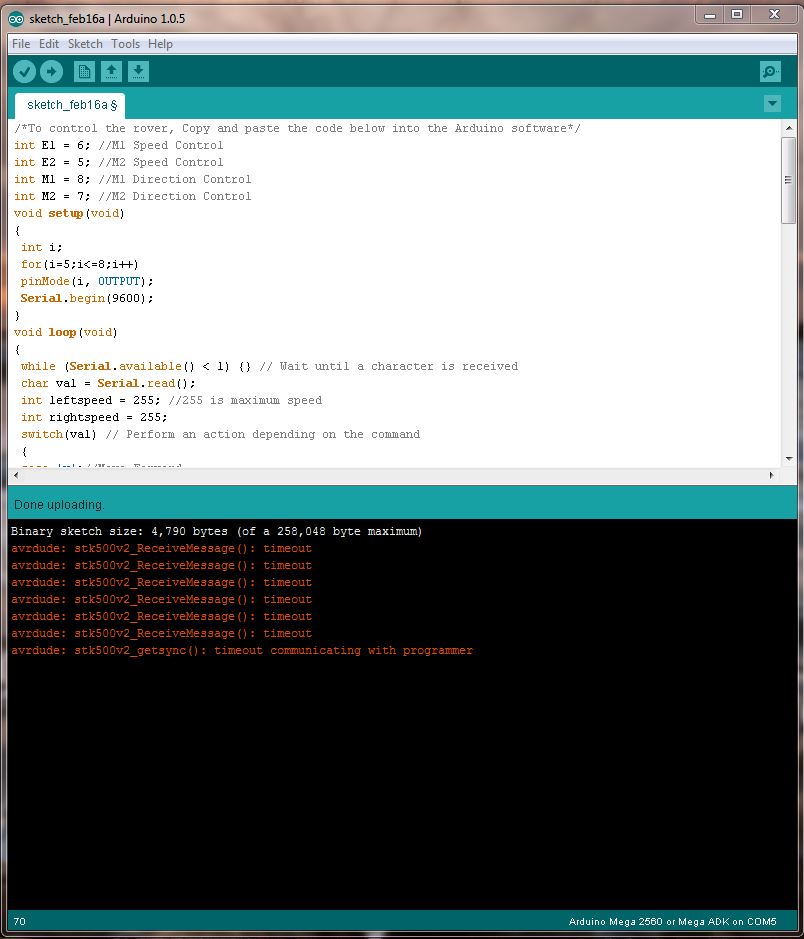This screenshot has height=939, width=804.
Task: Open the Help menu
Action: pos(160,44)
